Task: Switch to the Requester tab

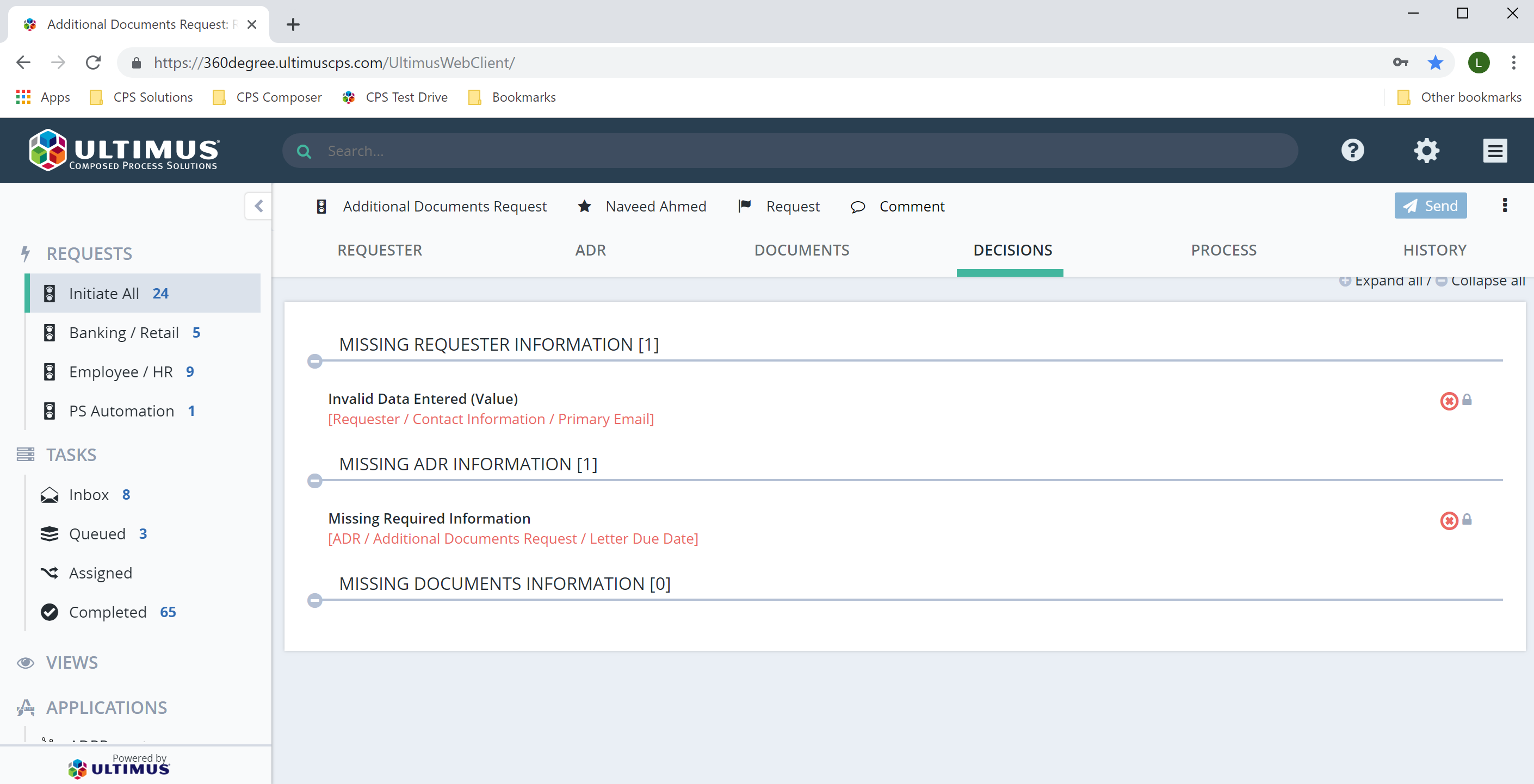Action: [380, 250]
